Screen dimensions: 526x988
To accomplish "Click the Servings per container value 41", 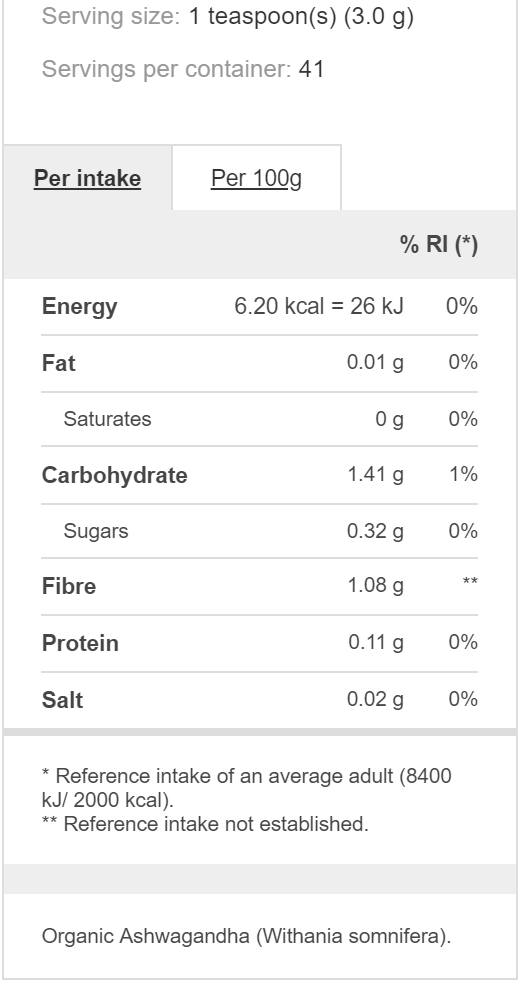I will tap(311, 69).
